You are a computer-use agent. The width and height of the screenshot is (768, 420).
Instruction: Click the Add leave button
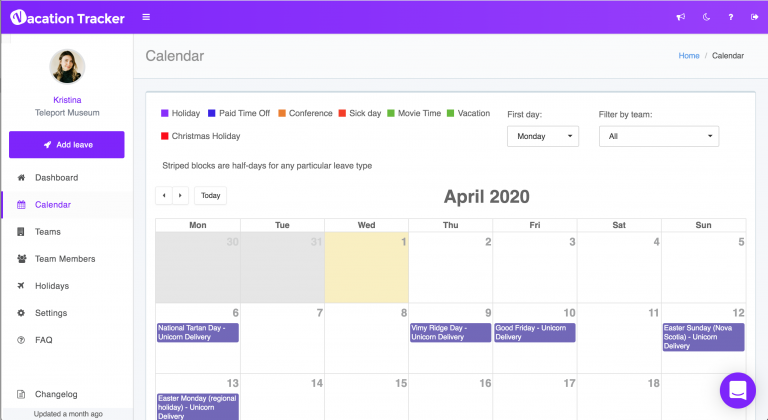pyautogui.click(x=67, y=145)
